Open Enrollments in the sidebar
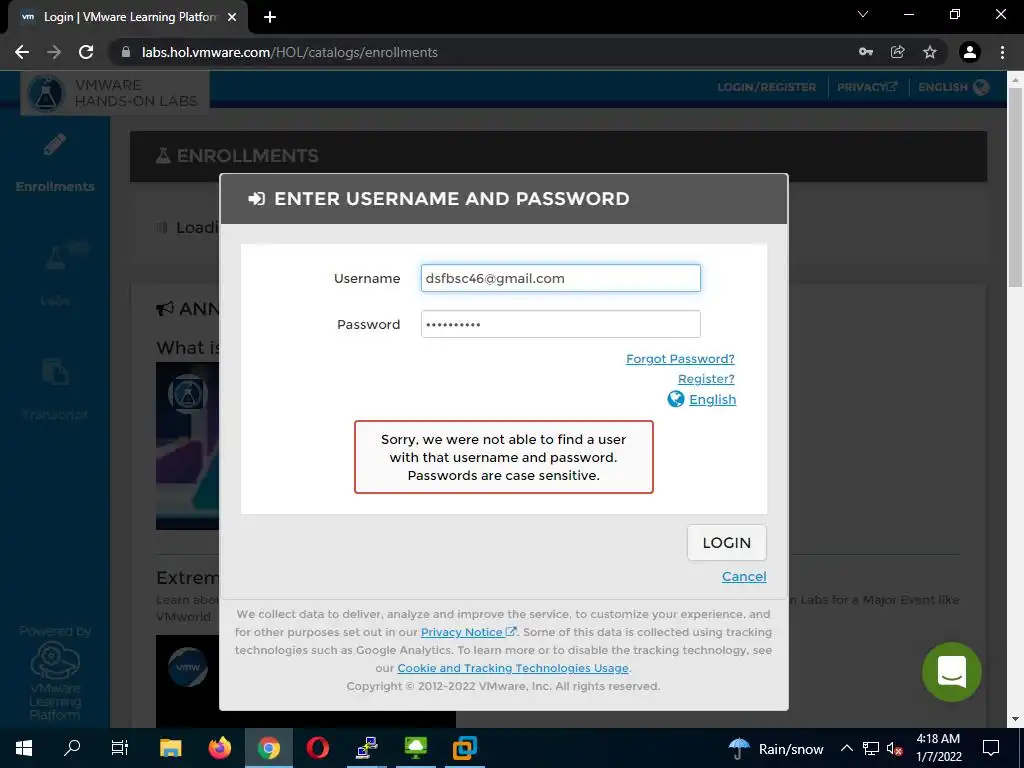Viewport: 1024px width, 768px height. (x=55, y=163)
